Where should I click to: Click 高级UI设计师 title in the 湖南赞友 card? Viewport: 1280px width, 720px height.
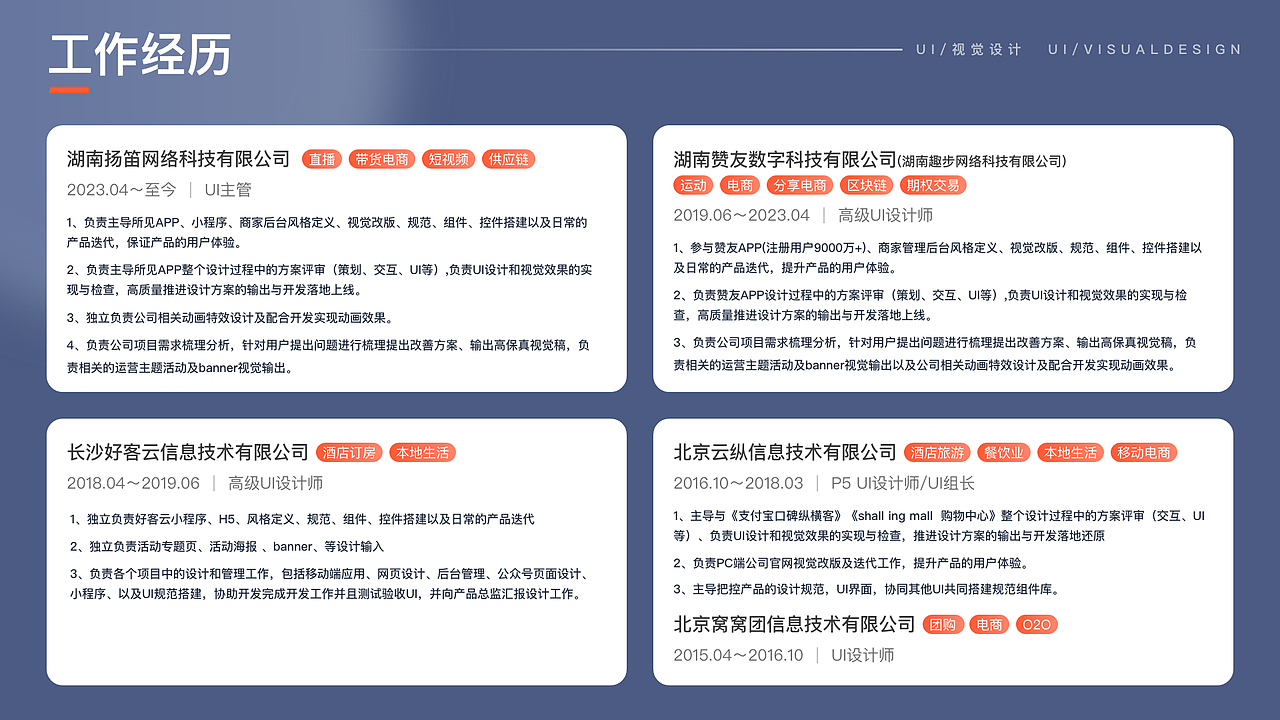pyautogui.click(x=885, y=215)
